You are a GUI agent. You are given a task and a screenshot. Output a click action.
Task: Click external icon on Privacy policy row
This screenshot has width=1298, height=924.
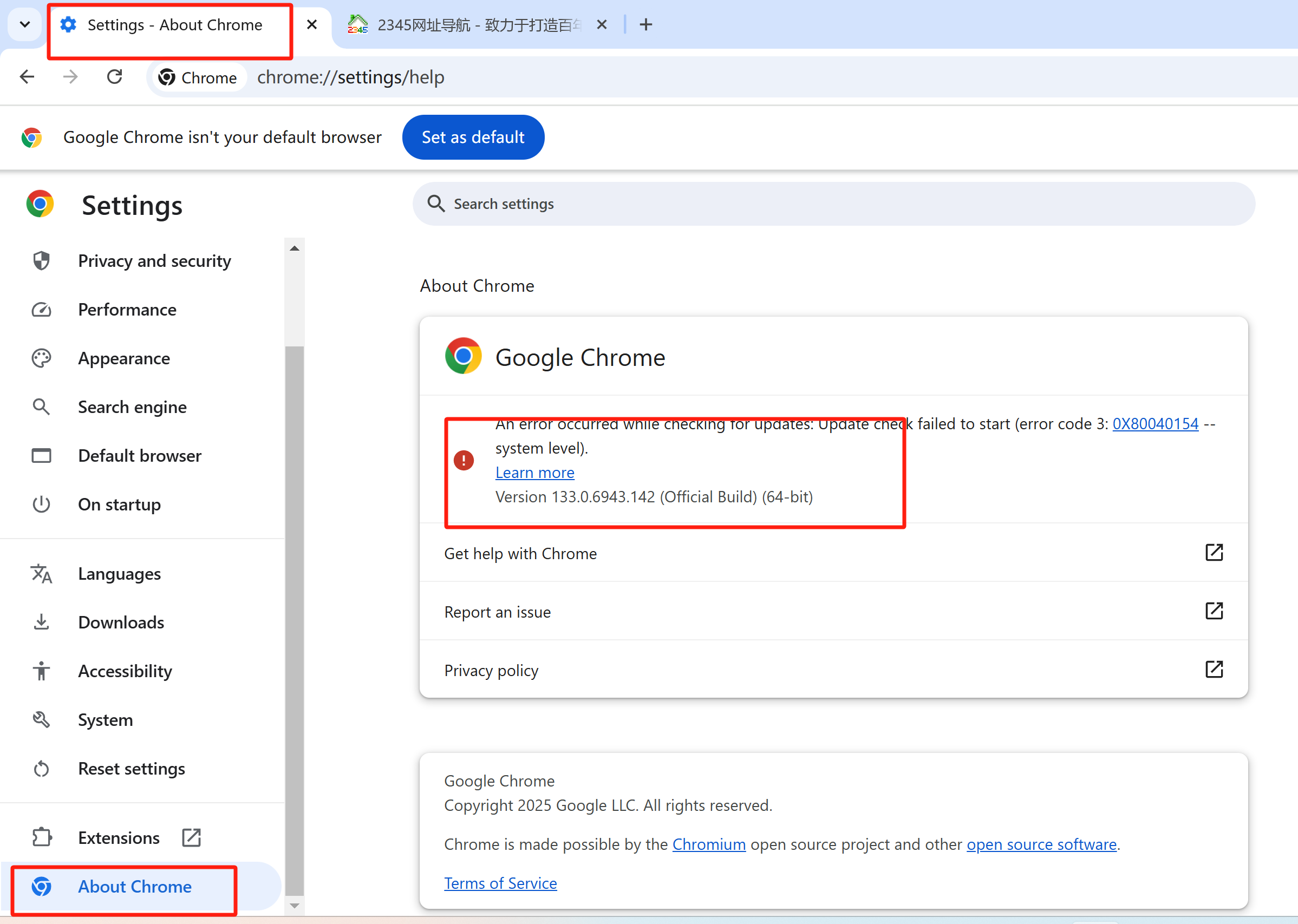point(1214,670)
